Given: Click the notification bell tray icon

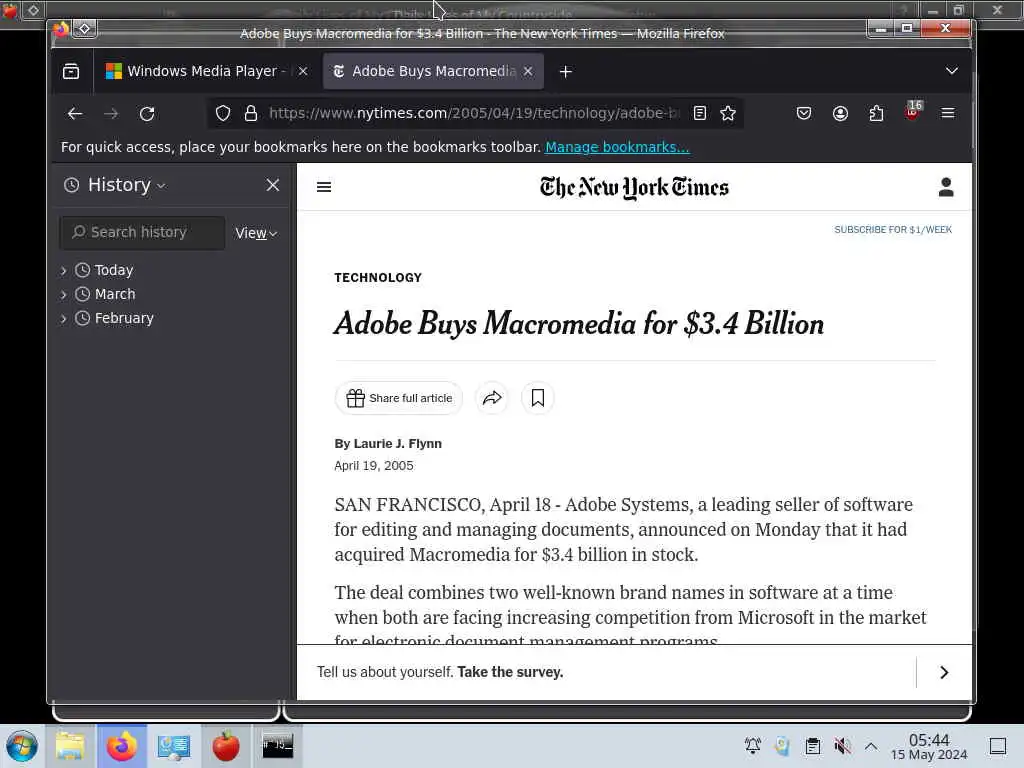Looking at the screenshot, I should 753,746.
